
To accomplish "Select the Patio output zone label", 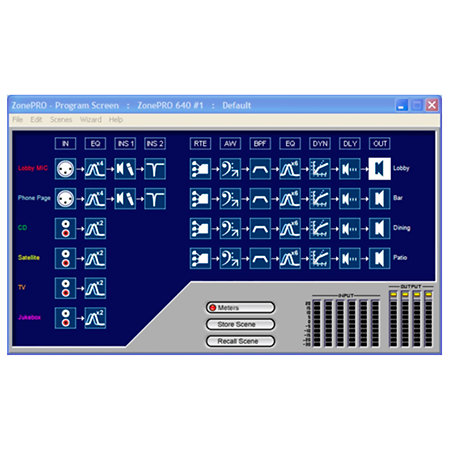I will tap(400, 257).
